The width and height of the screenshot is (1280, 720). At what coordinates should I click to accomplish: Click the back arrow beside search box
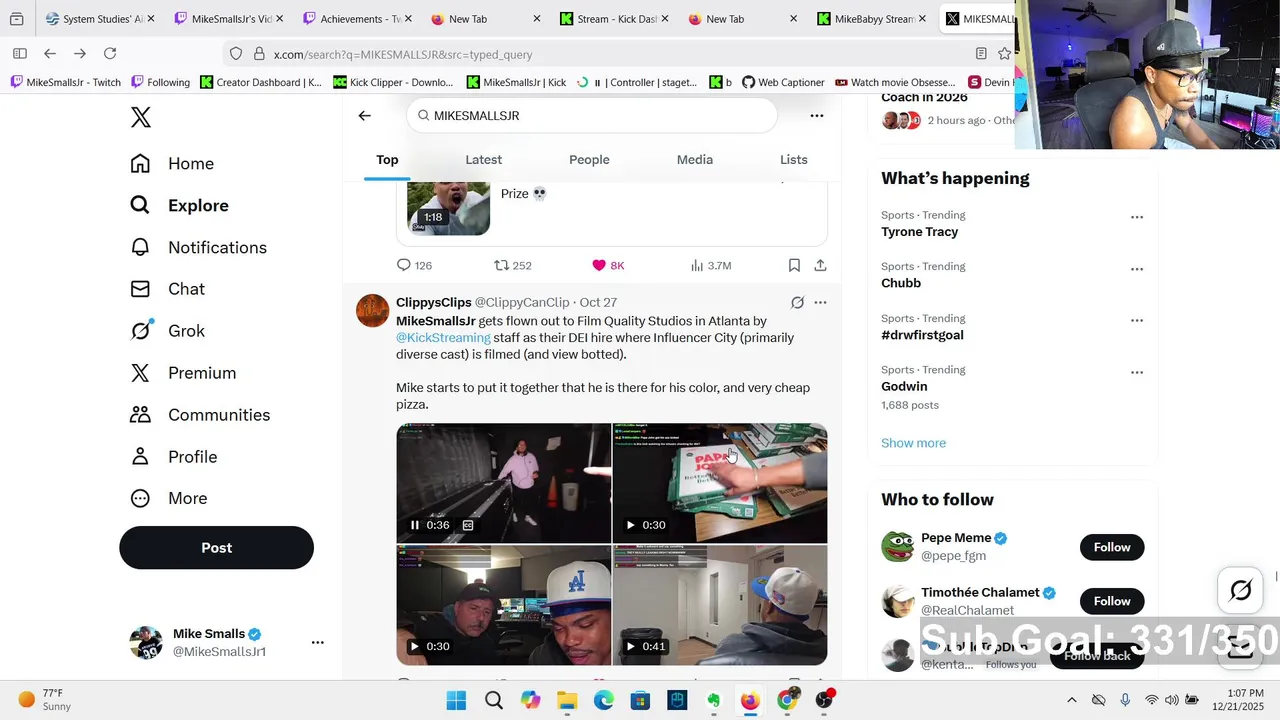(365, 116)
